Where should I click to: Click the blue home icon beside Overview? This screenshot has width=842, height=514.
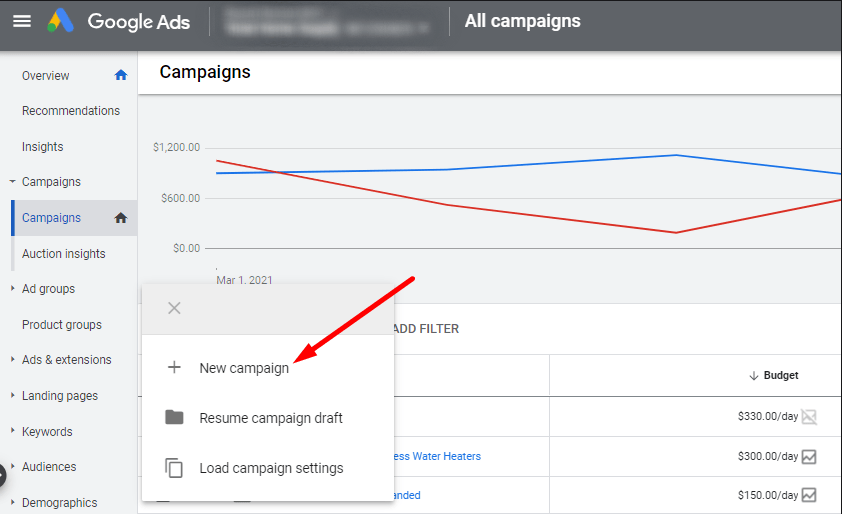121,75
